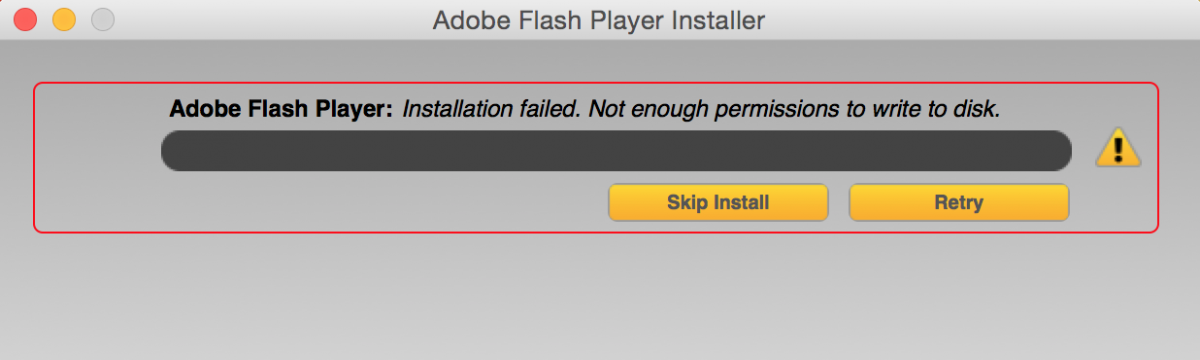Viewport: 1200px width, 360px height.
Task: Click the "Installation failed." status text
Action: click(492, 109)
